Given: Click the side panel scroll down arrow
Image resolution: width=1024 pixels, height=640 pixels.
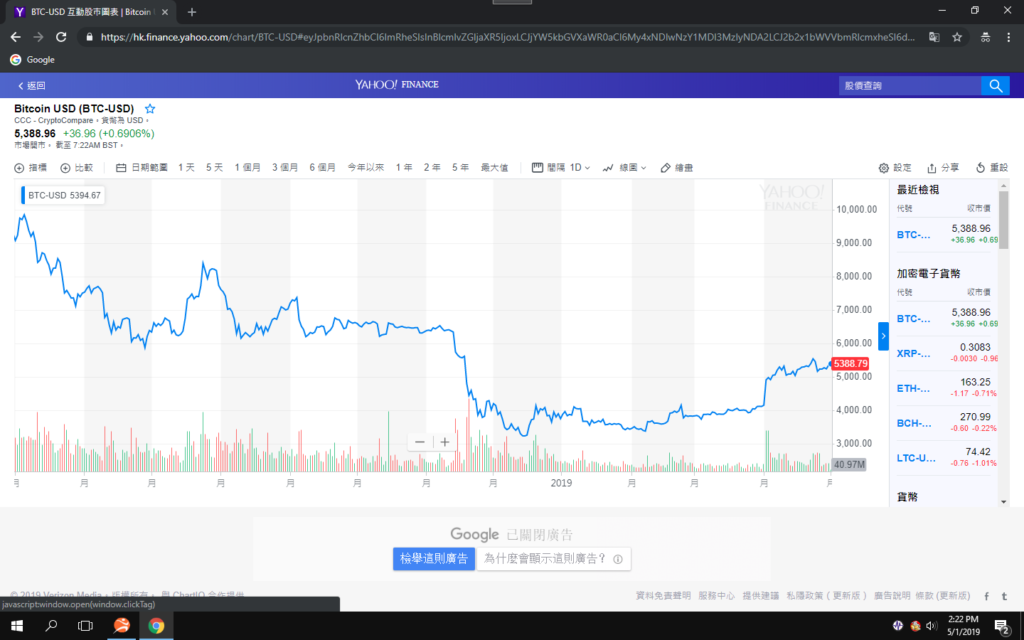Looking at the screenshot, I should 1004,502.
